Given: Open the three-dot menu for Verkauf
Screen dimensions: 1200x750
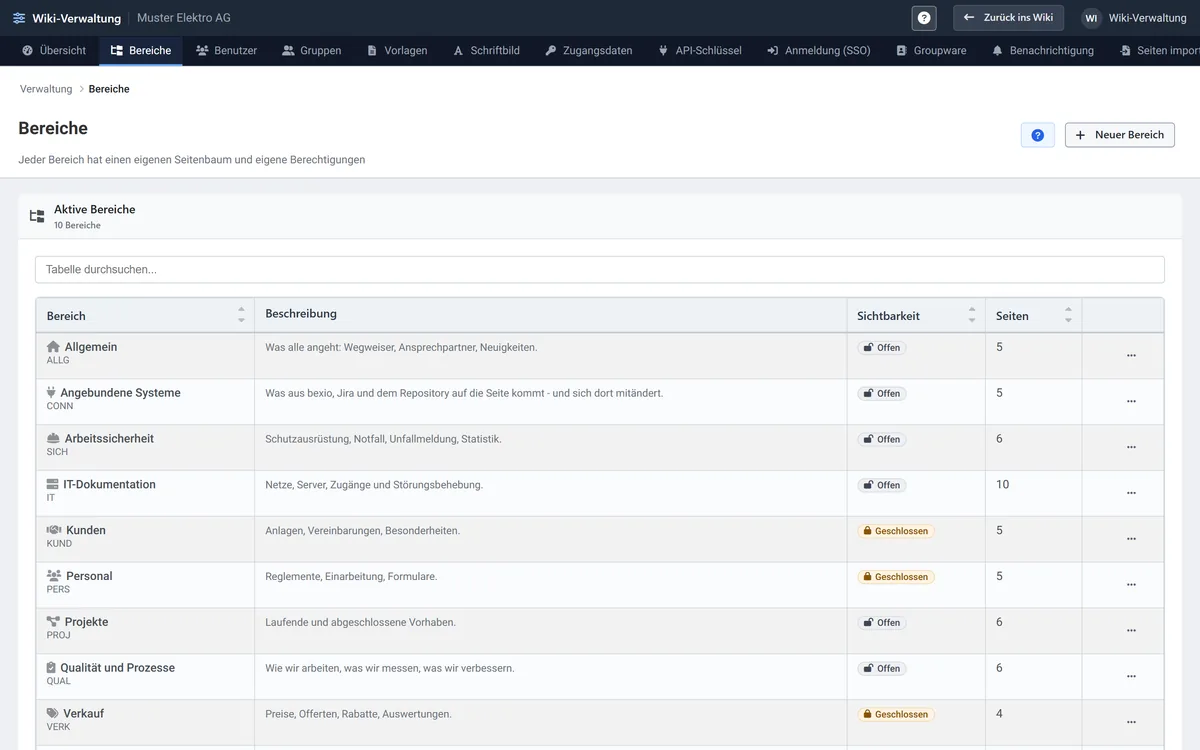Looking at the screenshot, I should (x=1131, y=722).
